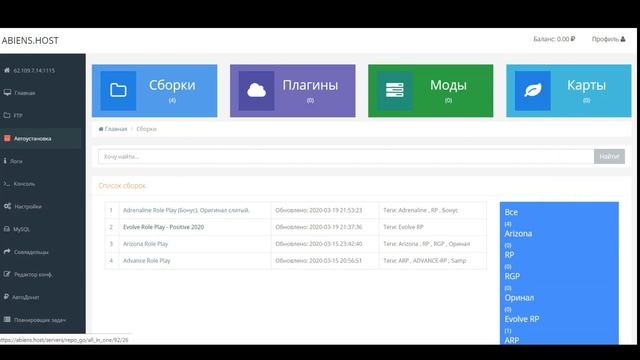
Task: Click the breadcrumb home icon
Action: pyautogui.click(x=101, y=129)
